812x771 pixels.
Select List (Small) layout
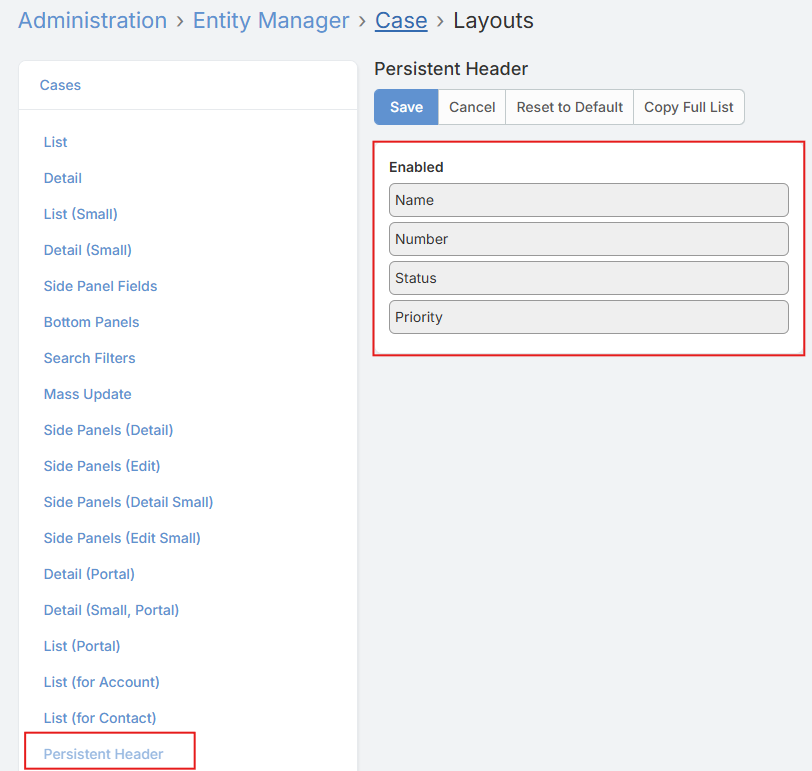pyautogui.click(x=81, y=214)
